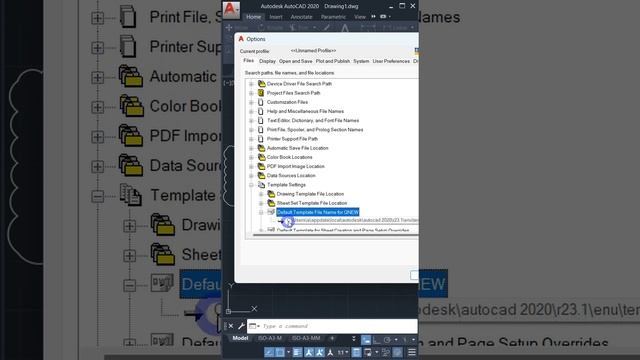Open the Insert ribbon tab

pos(276,17)
